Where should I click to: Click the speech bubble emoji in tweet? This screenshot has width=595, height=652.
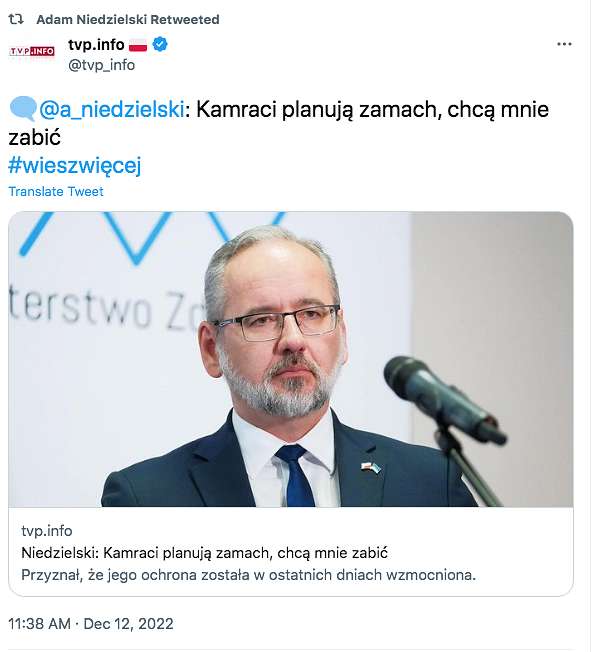coord(23,109)
